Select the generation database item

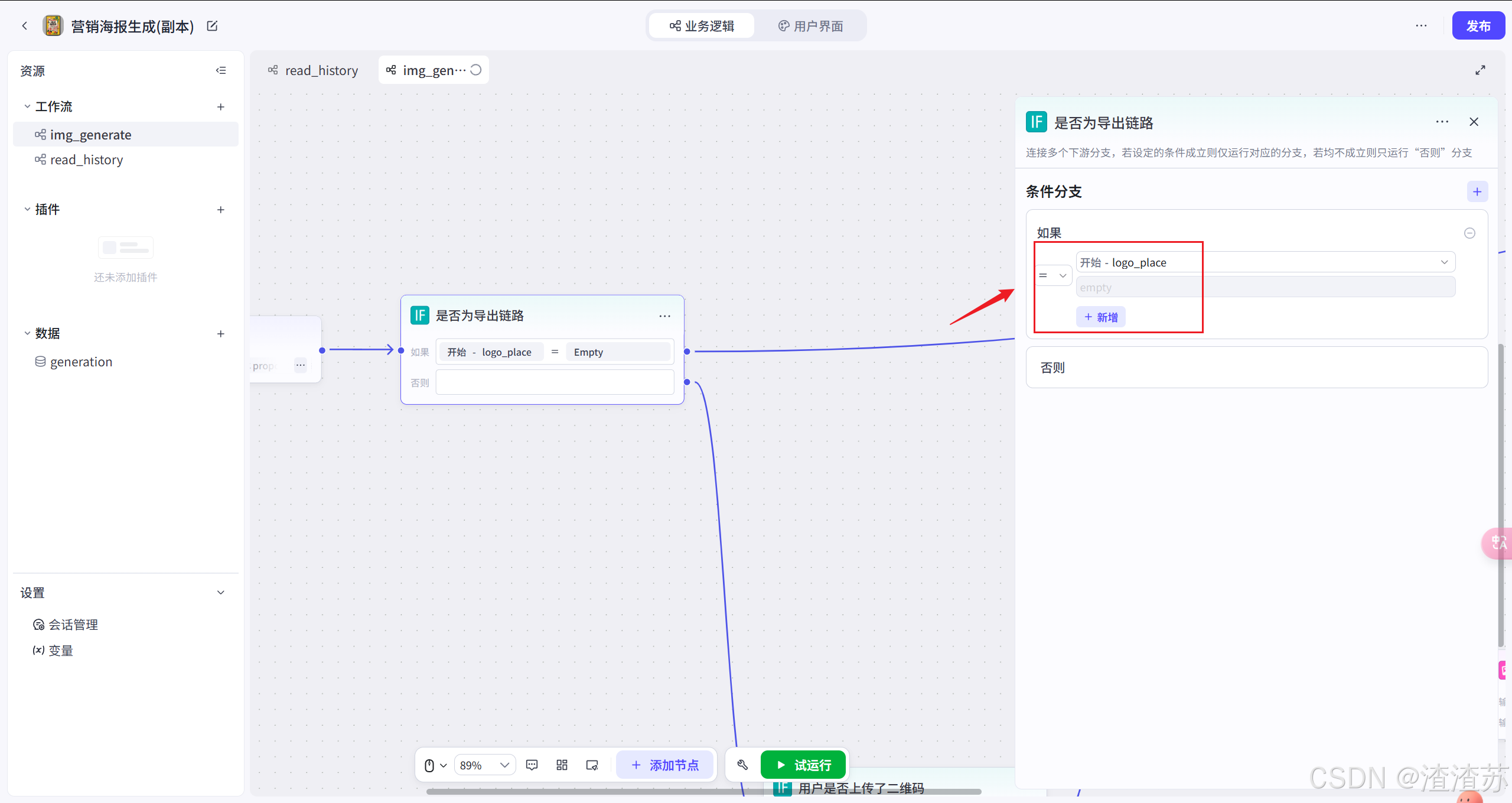point(81,362)
